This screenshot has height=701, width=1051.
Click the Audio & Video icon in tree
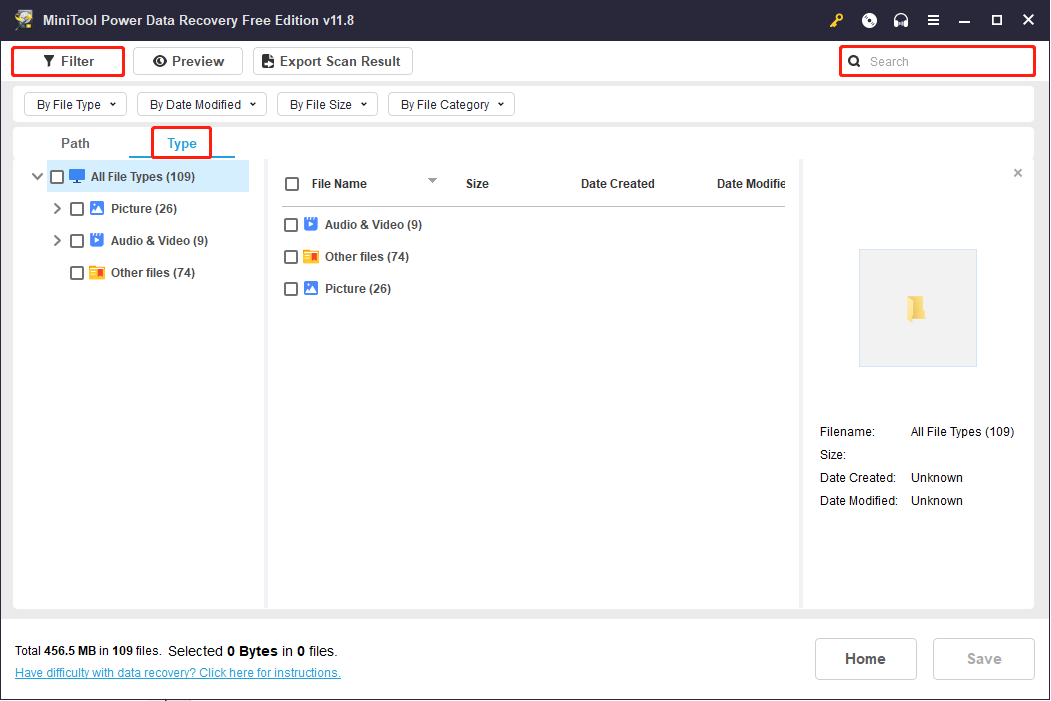(97, 240)
